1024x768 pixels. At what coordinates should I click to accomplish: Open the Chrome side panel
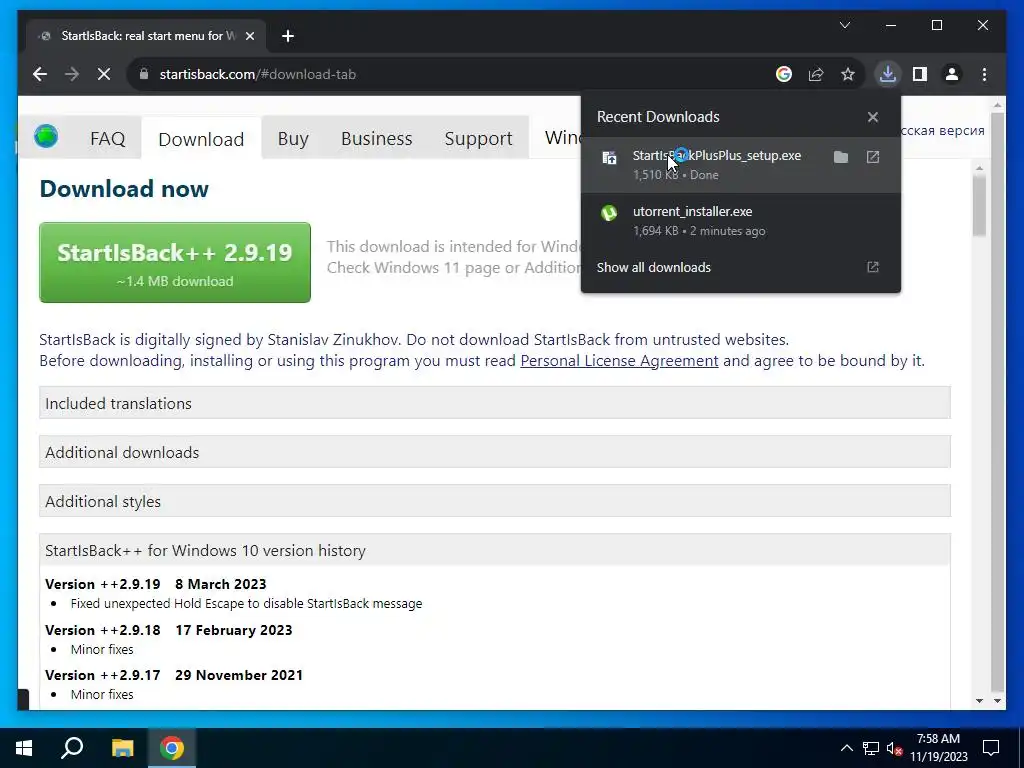point(920,74)
